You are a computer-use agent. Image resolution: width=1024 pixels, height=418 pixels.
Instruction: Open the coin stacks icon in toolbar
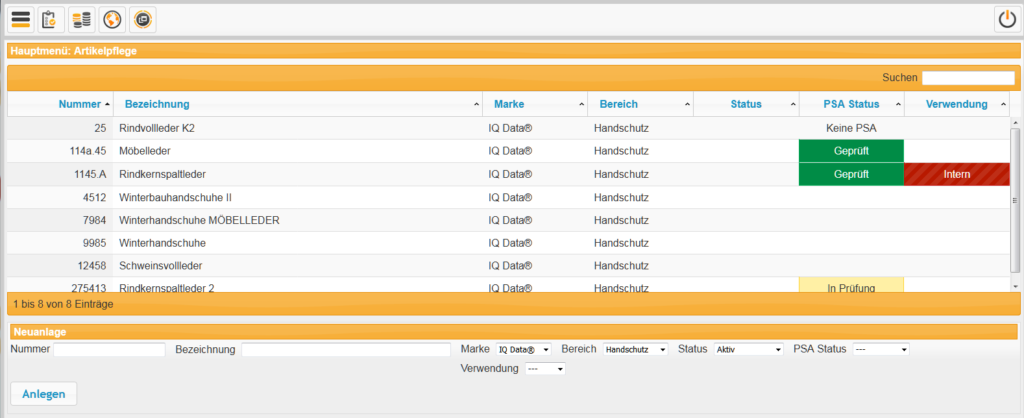click(82, 20)
